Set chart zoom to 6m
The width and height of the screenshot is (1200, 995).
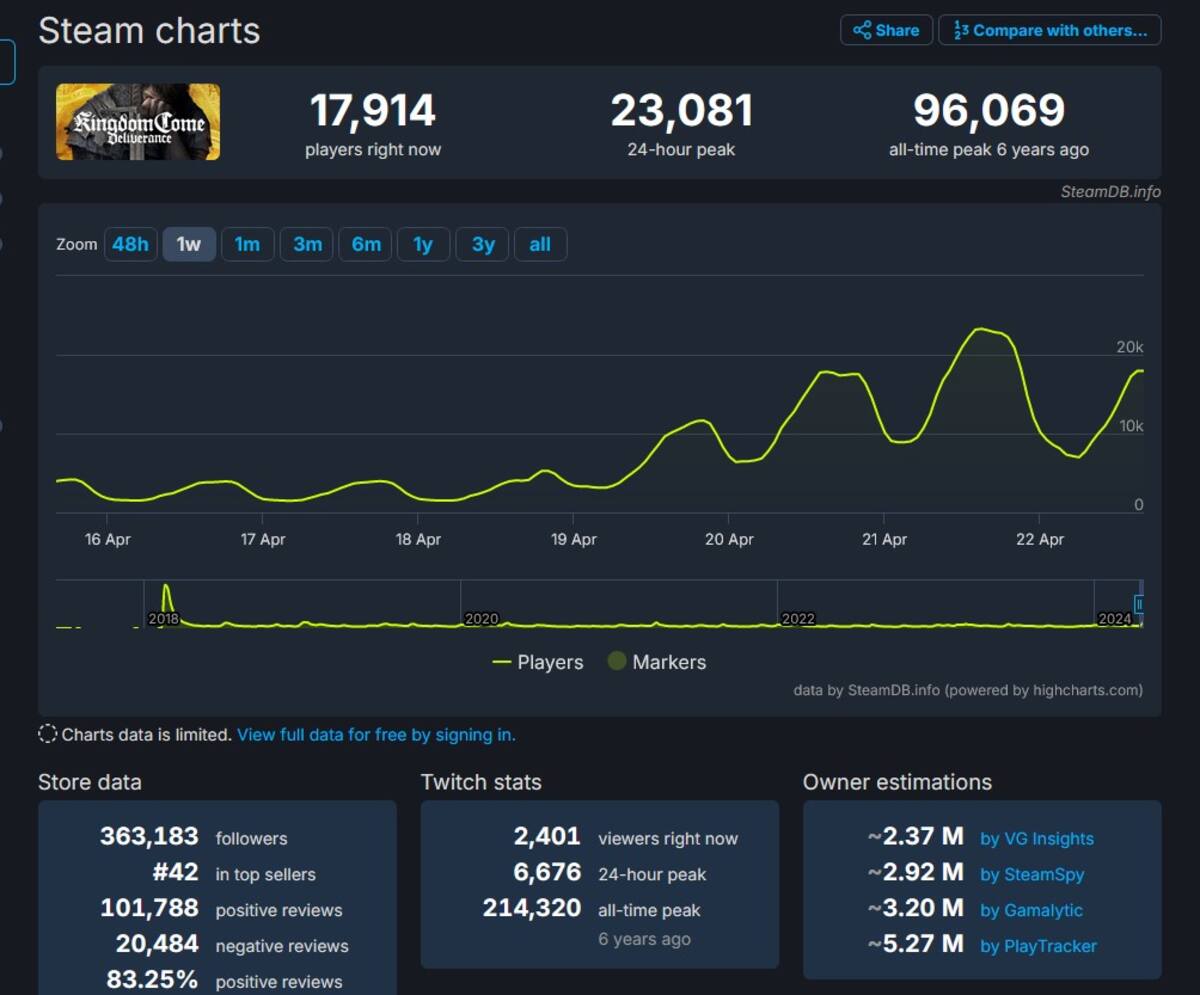point(365,244)
